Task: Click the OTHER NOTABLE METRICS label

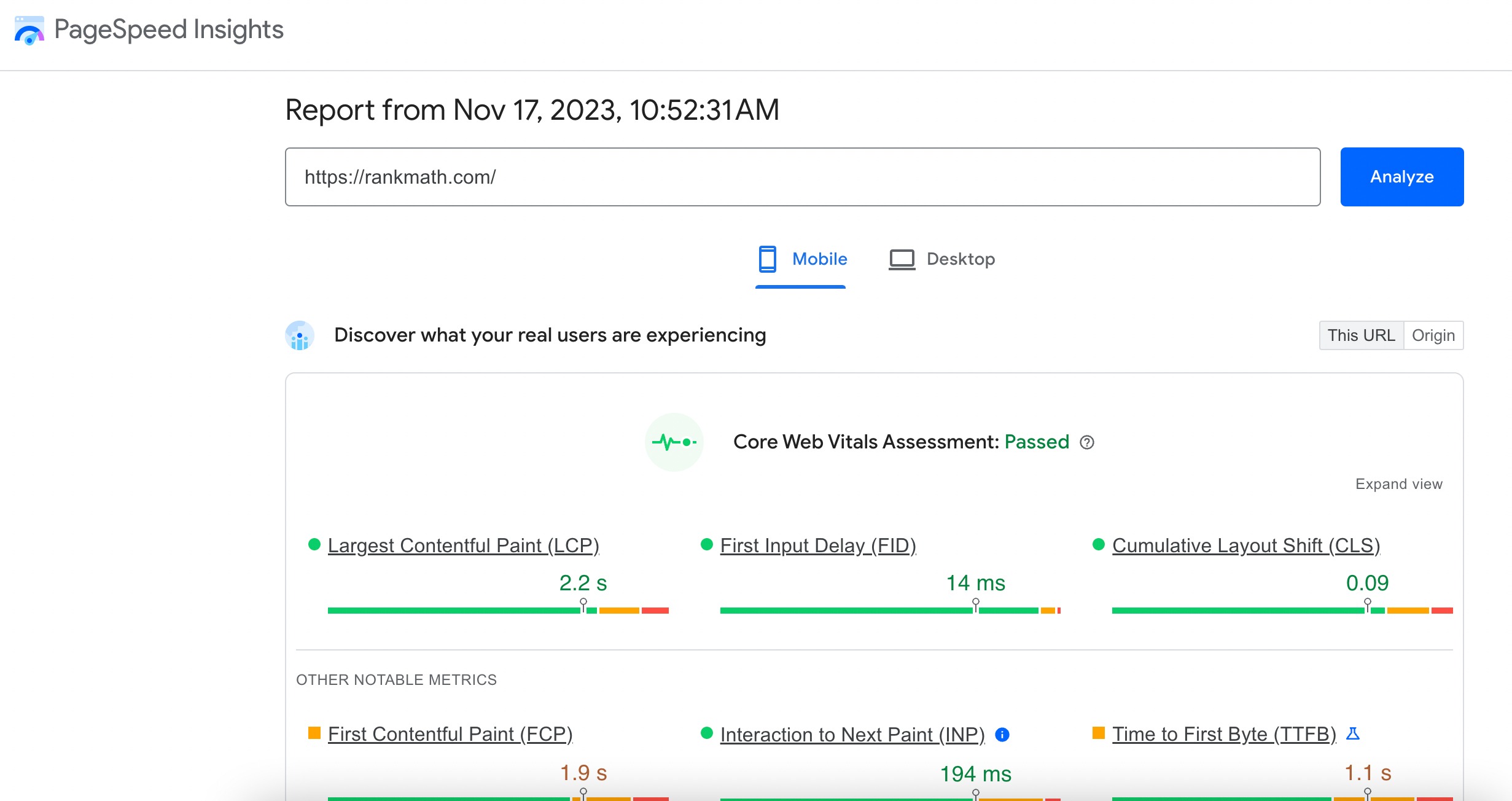Action: (x=396, y=680)
